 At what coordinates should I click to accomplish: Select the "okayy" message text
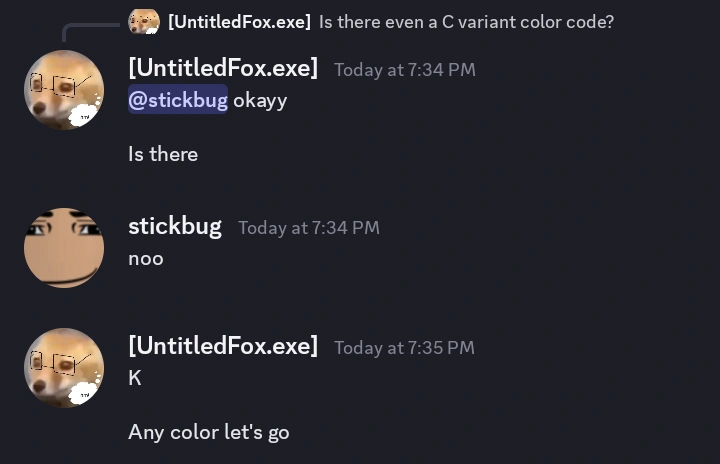pos(260,100)
